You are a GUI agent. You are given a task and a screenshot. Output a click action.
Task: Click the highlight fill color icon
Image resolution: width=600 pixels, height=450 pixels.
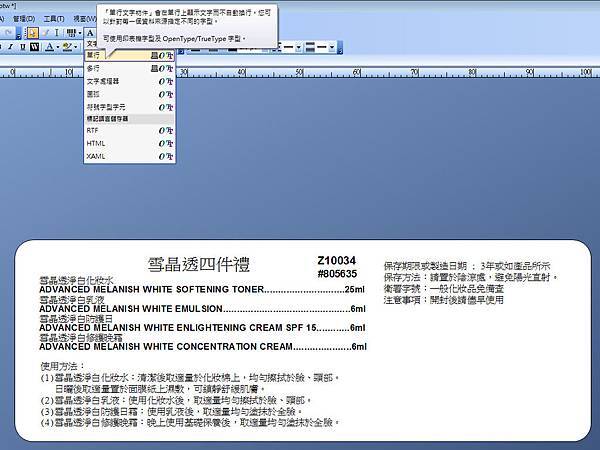(68, 47)
